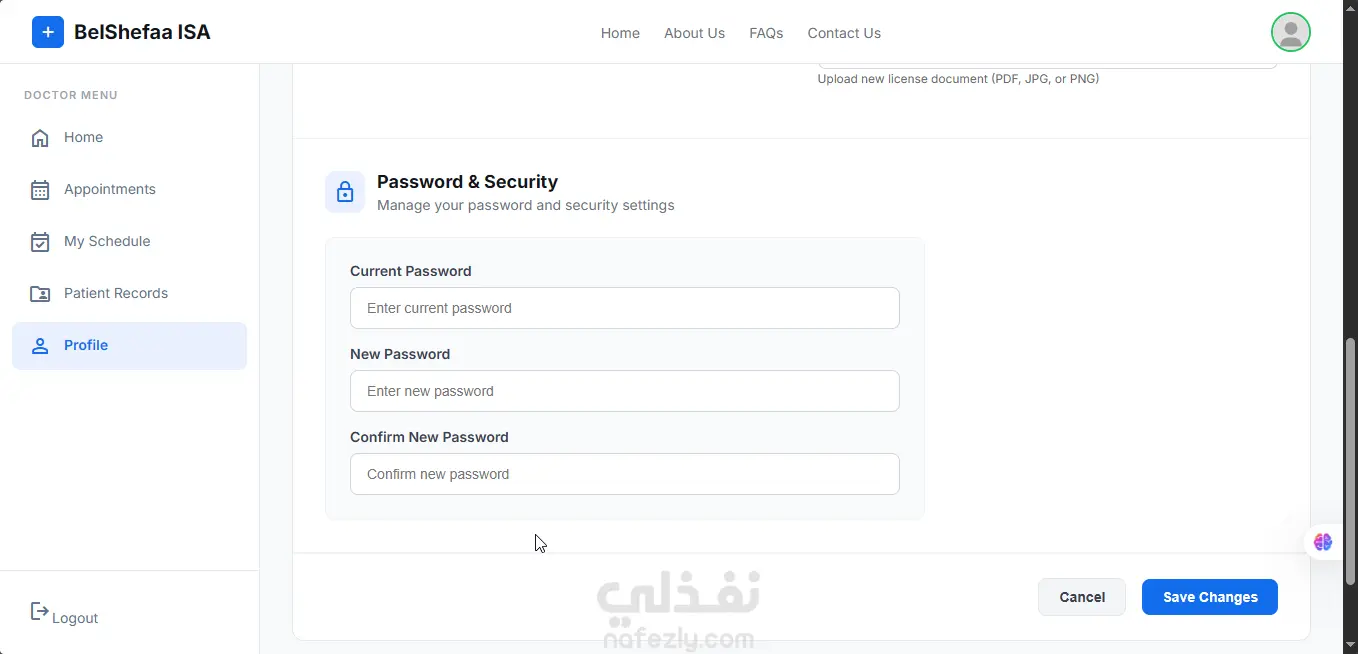Open the user avatar profile icon

pyautogui.click(x=1290, y=32)
